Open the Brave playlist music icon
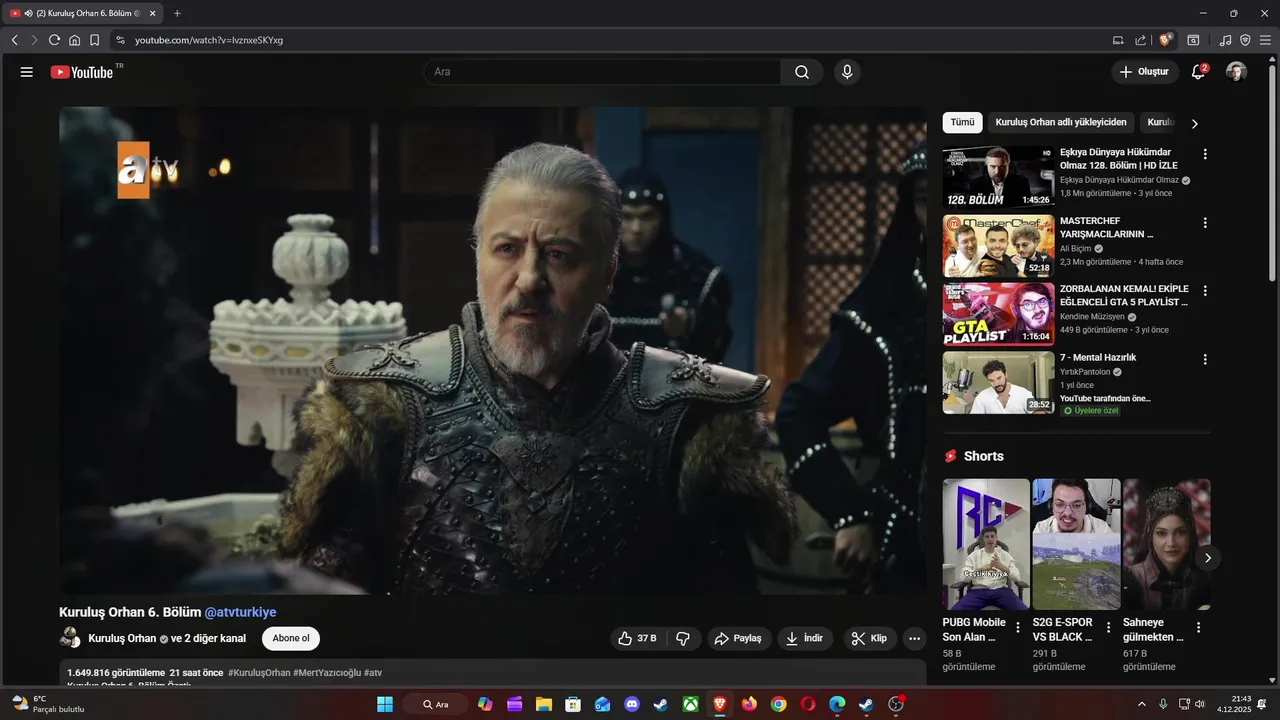 [x=1225, y=40]
